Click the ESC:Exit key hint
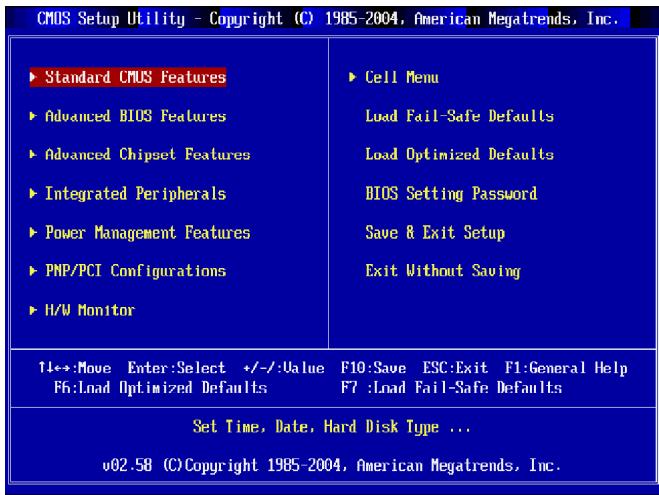659x495 pixels. click(455, 368)
